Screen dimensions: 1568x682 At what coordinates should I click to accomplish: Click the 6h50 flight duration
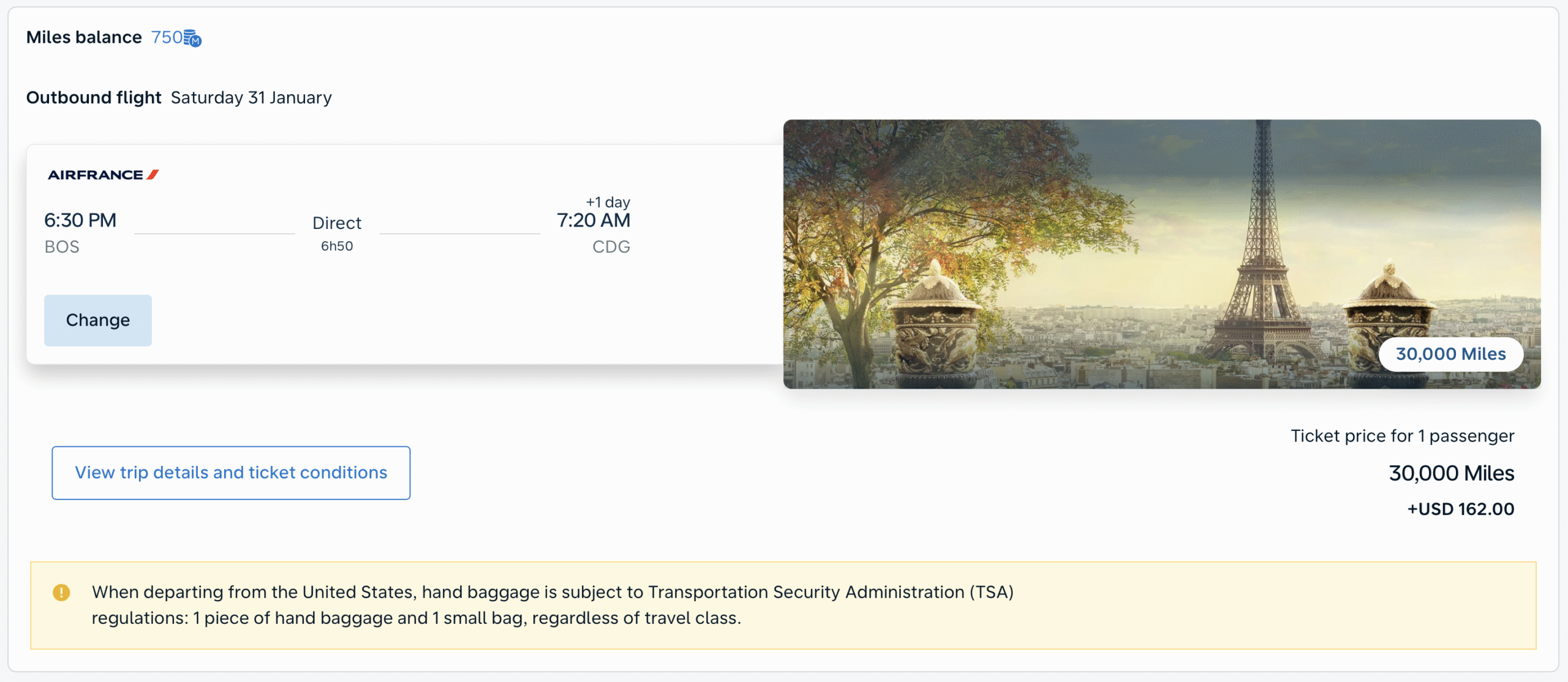pos(337,246)
